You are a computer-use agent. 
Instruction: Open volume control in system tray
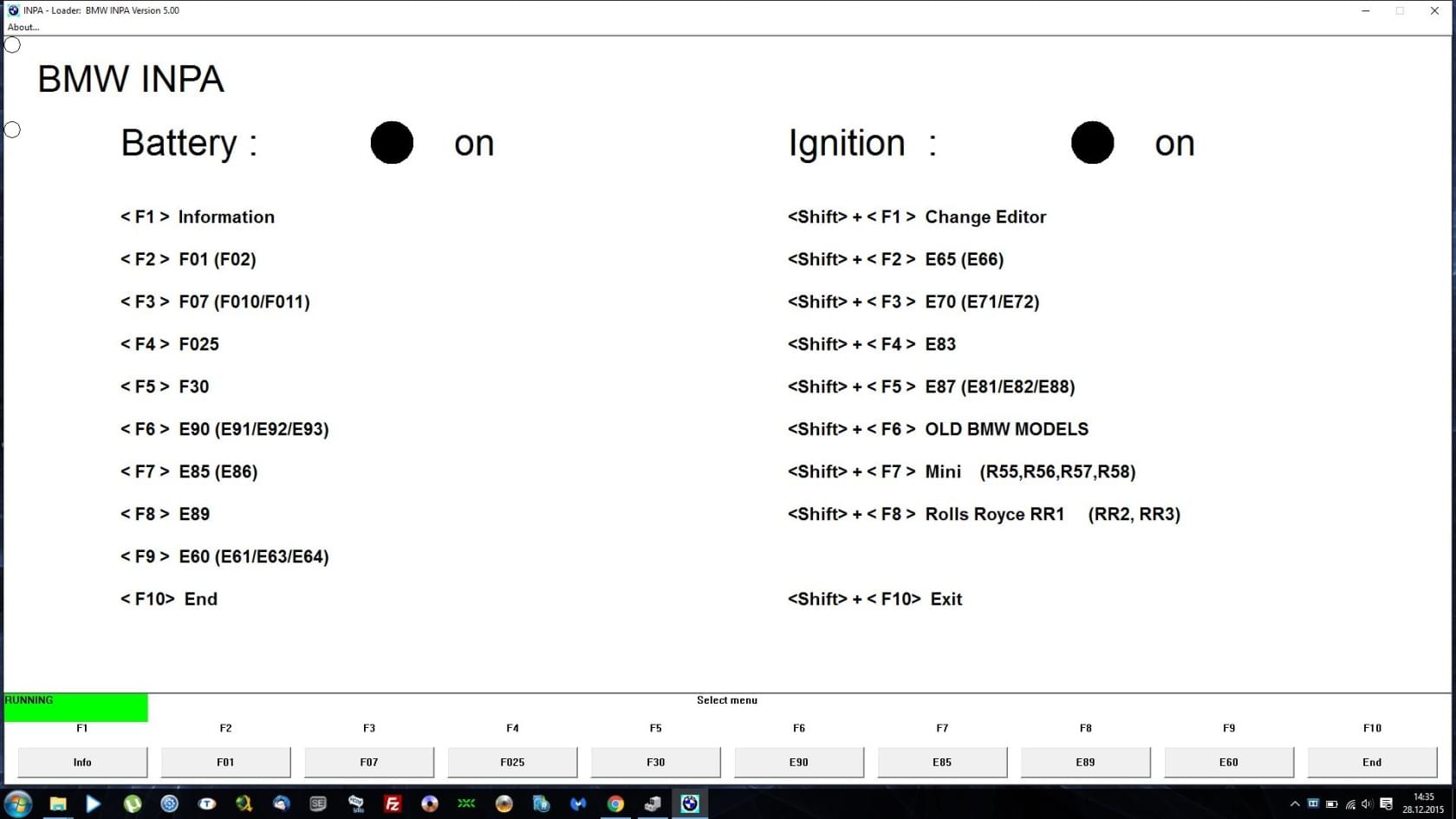[1367, 803]
